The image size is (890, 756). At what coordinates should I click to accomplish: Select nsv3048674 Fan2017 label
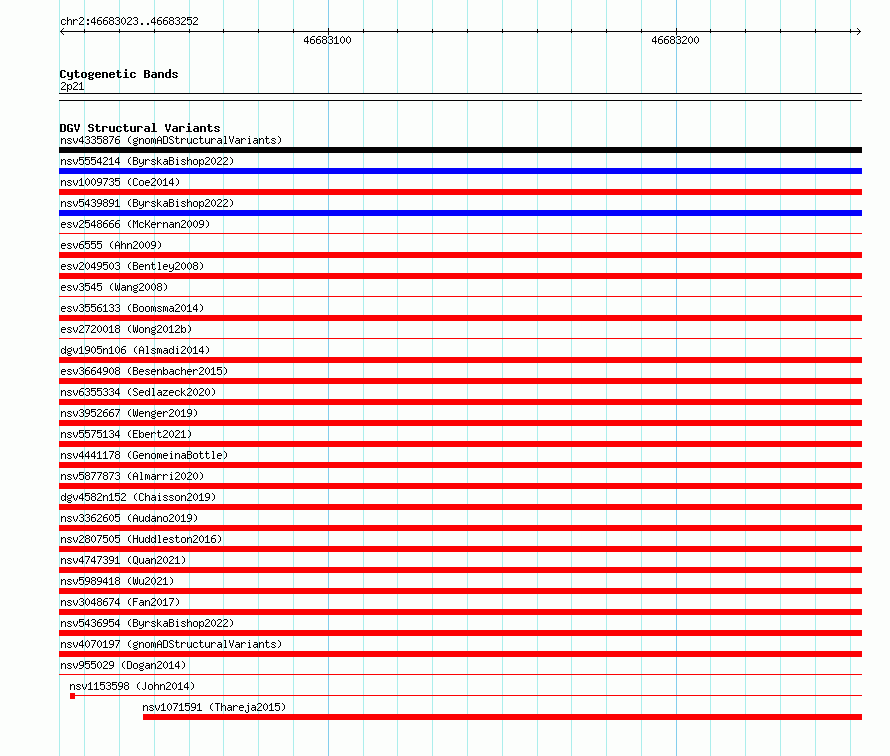tap(120, 602)
